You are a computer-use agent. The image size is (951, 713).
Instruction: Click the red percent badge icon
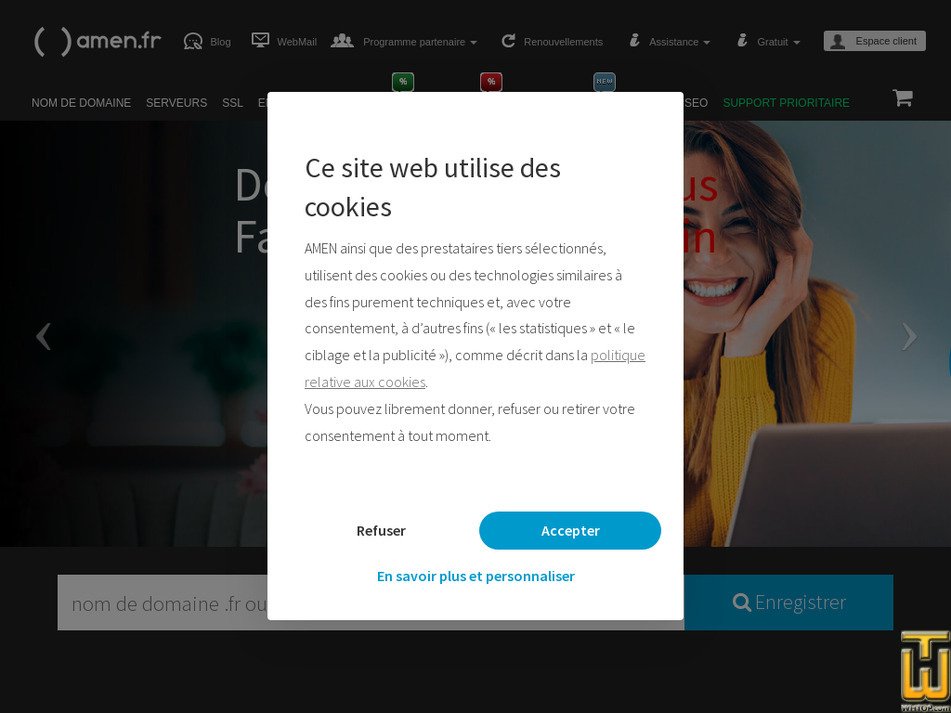[491, 82]
